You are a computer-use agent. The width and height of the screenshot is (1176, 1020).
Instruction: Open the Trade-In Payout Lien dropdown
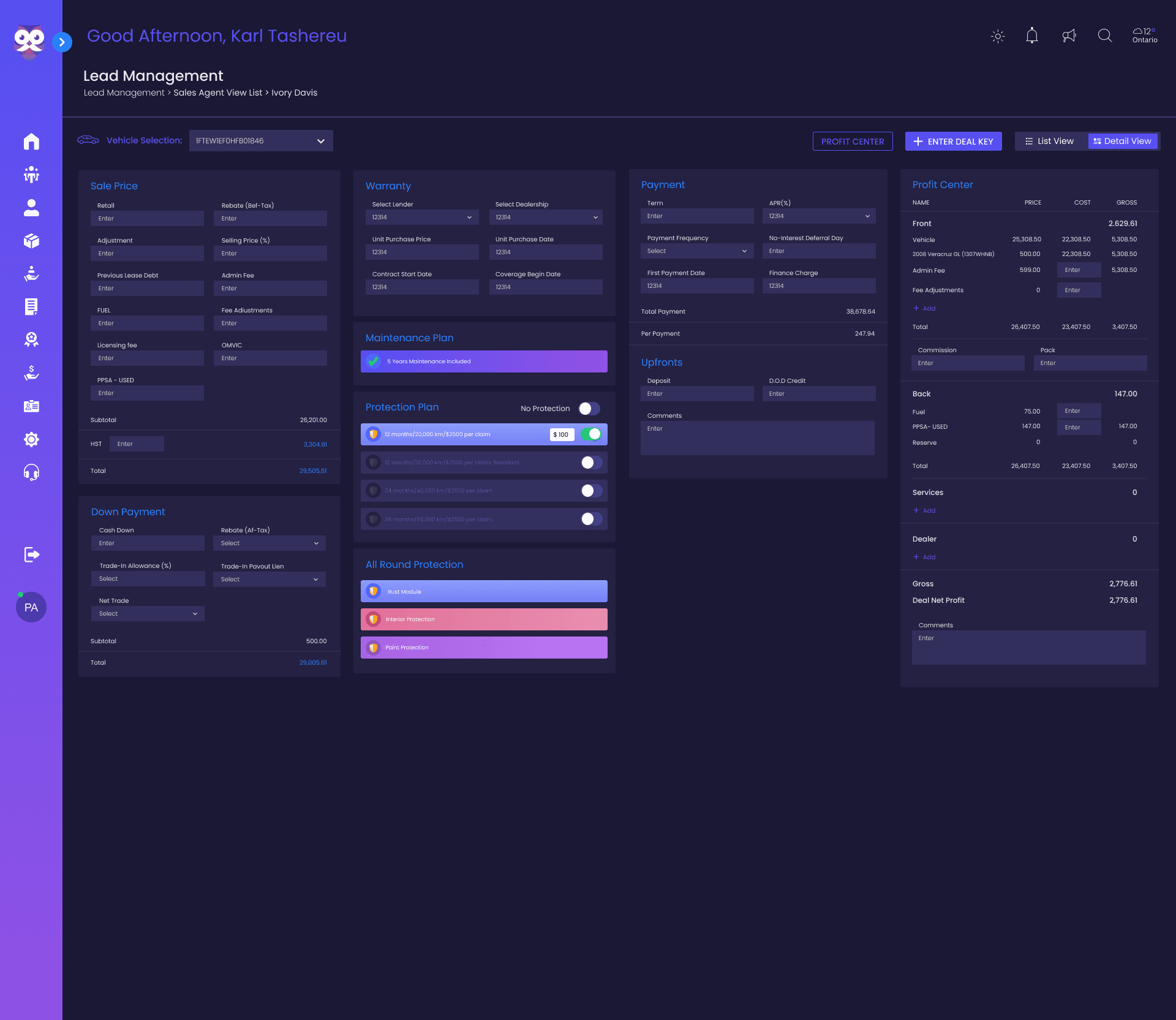[269, 580]
